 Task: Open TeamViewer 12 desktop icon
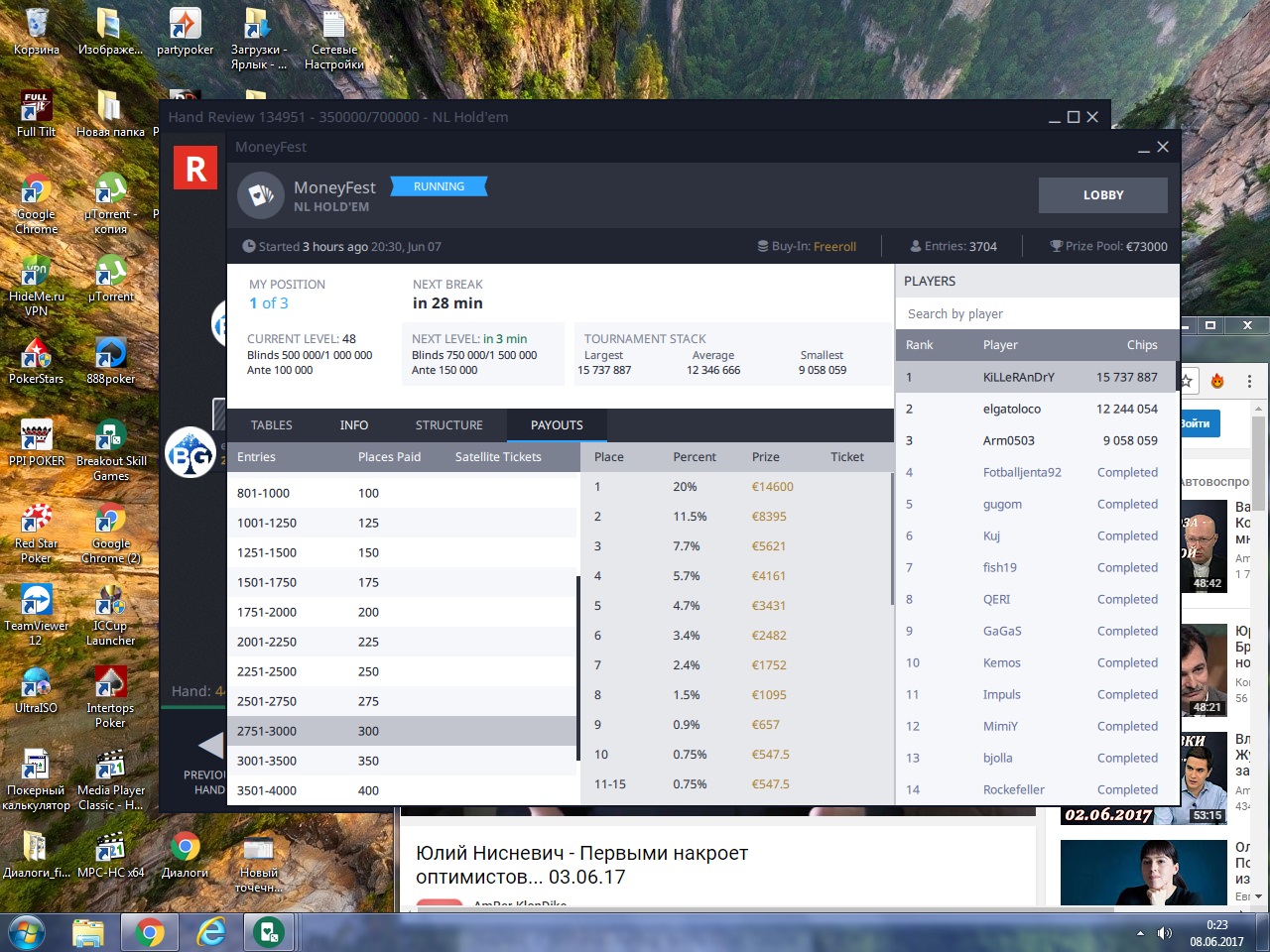pos(36,615)
